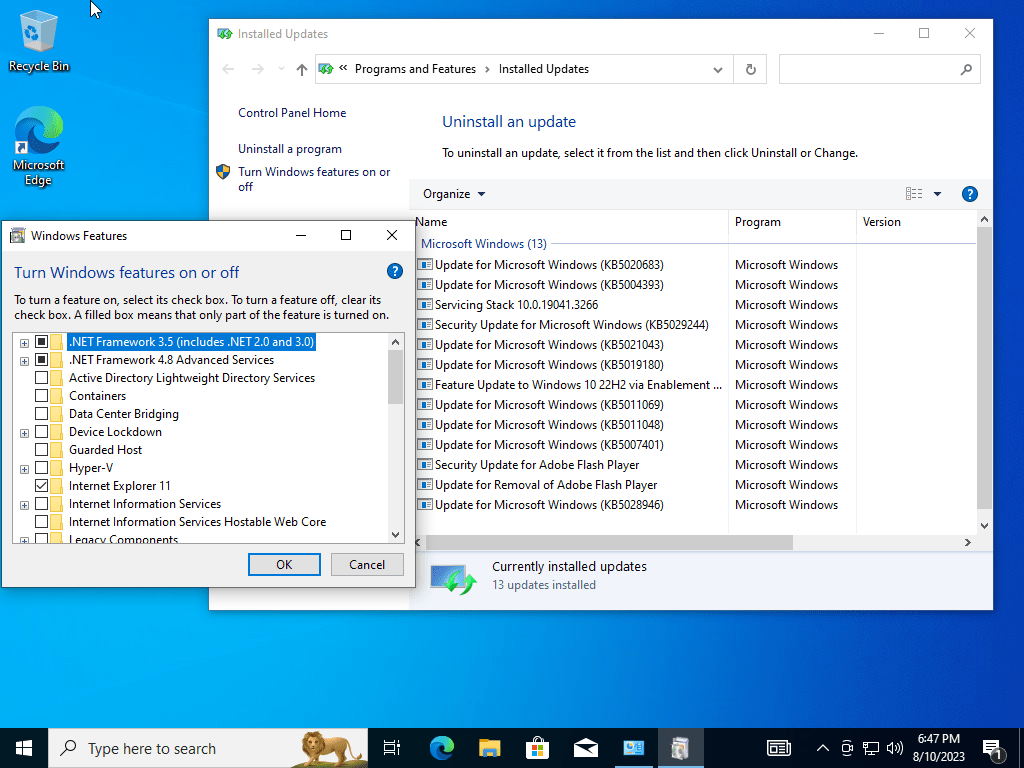Switch to the Windows Features taskbar icon
Viewport: 1024px width, 768px height.
680,748
